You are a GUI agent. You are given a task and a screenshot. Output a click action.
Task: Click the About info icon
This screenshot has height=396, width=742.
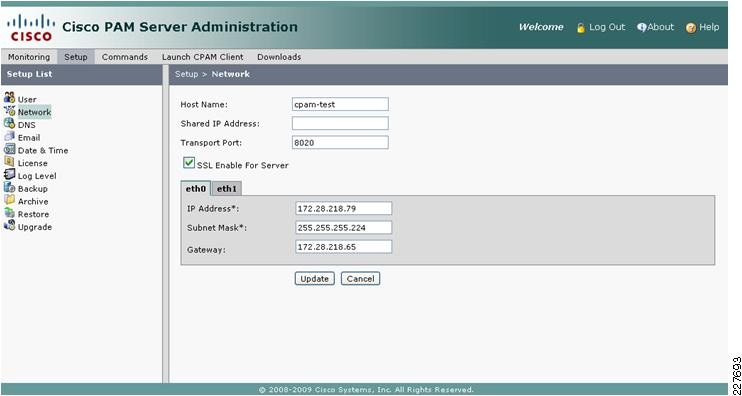[642, 27]
